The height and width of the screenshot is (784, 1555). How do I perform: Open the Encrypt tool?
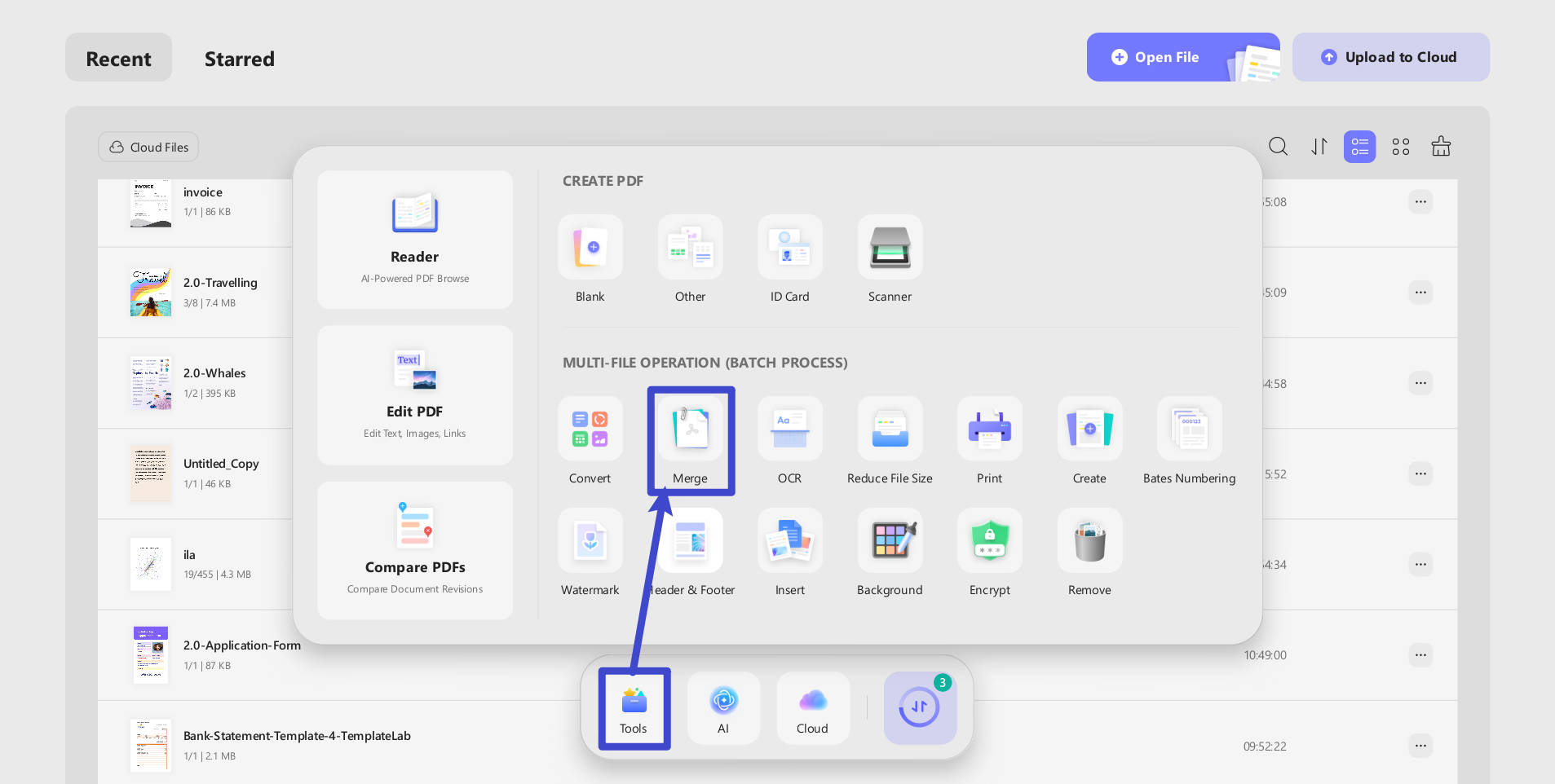tap(990, 541)
